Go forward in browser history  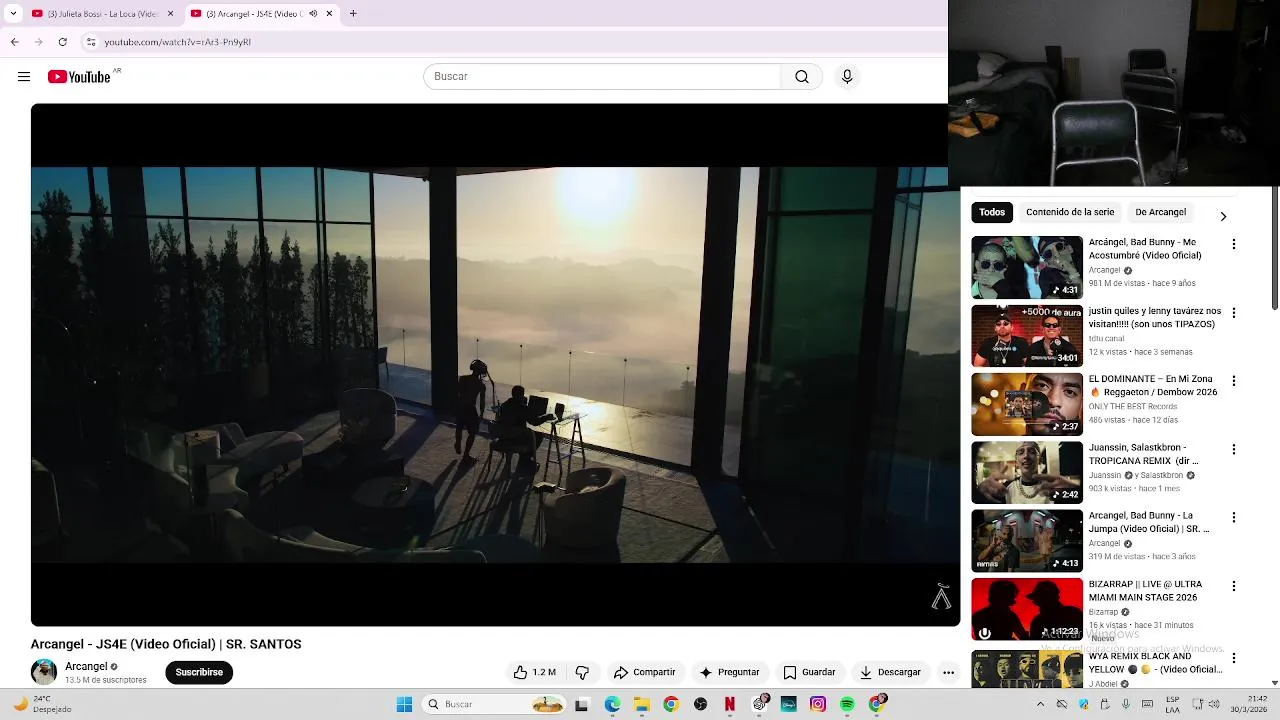coord(38,42)
